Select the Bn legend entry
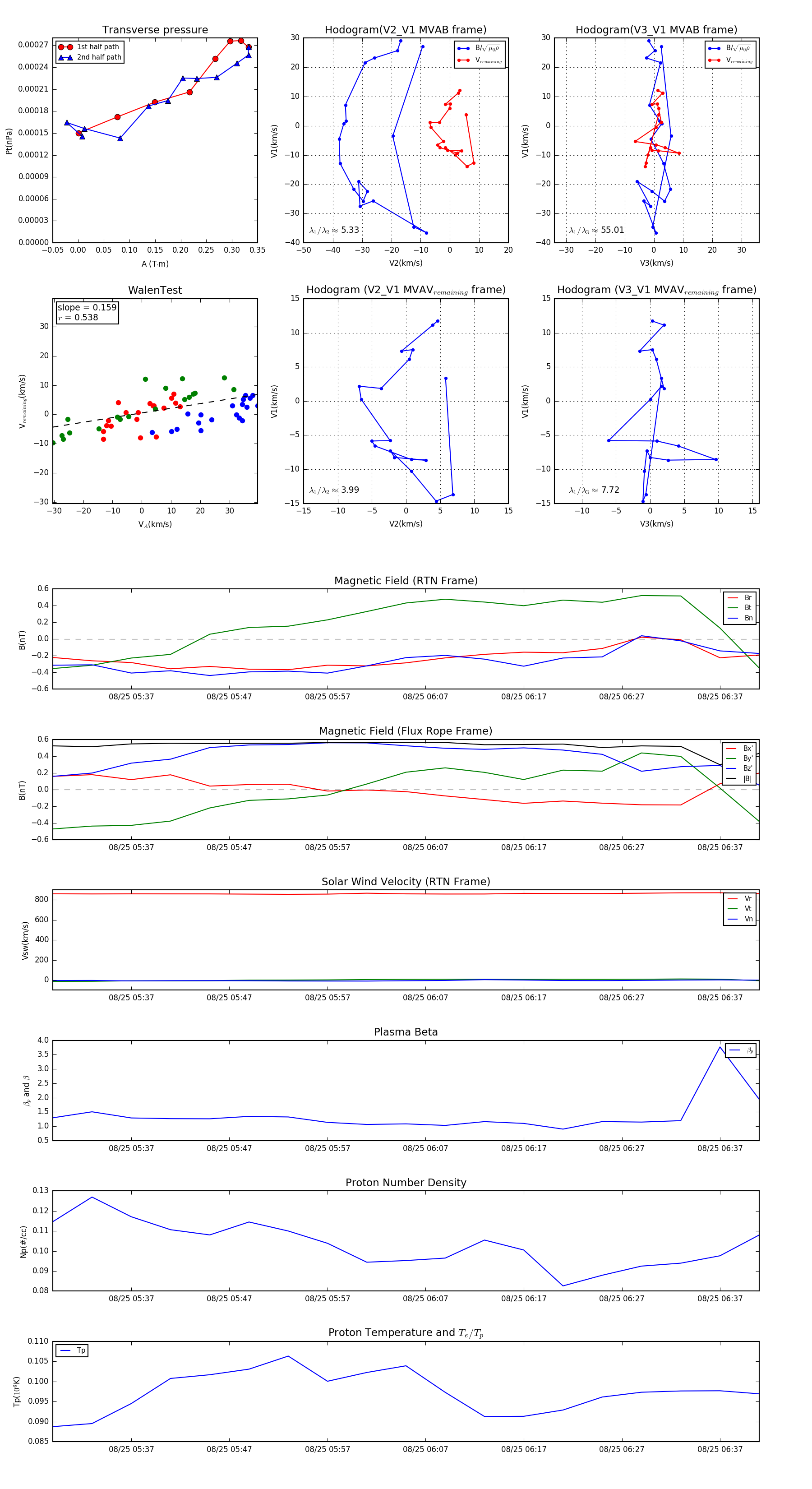Viewport: 812px width, 1489px height. 740,619
